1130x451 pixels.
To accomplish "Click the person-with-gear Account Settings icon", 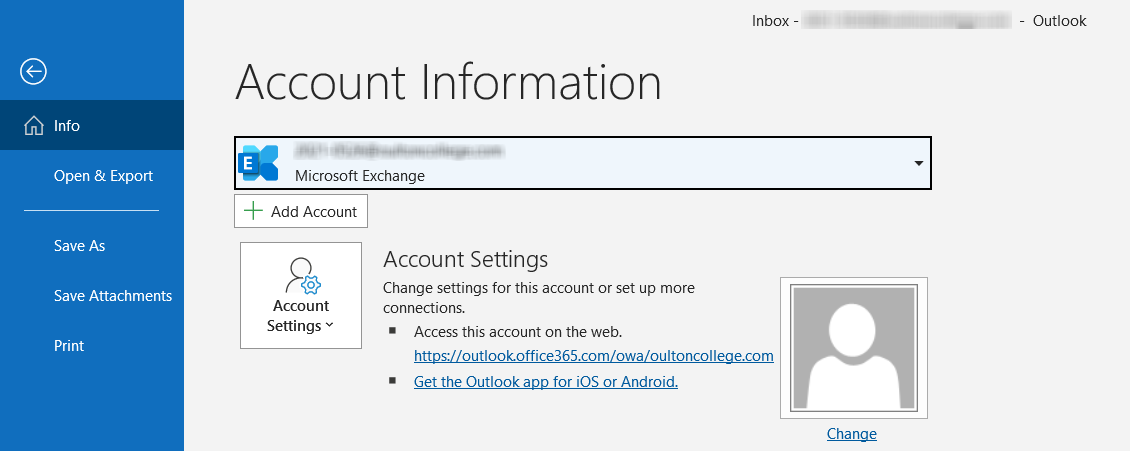I will (302, 275).
